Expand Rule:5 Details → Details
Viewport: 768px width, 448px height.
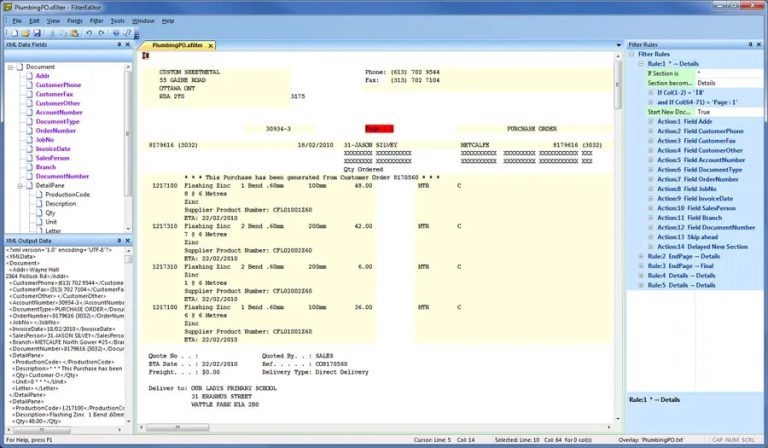(641, 285)
